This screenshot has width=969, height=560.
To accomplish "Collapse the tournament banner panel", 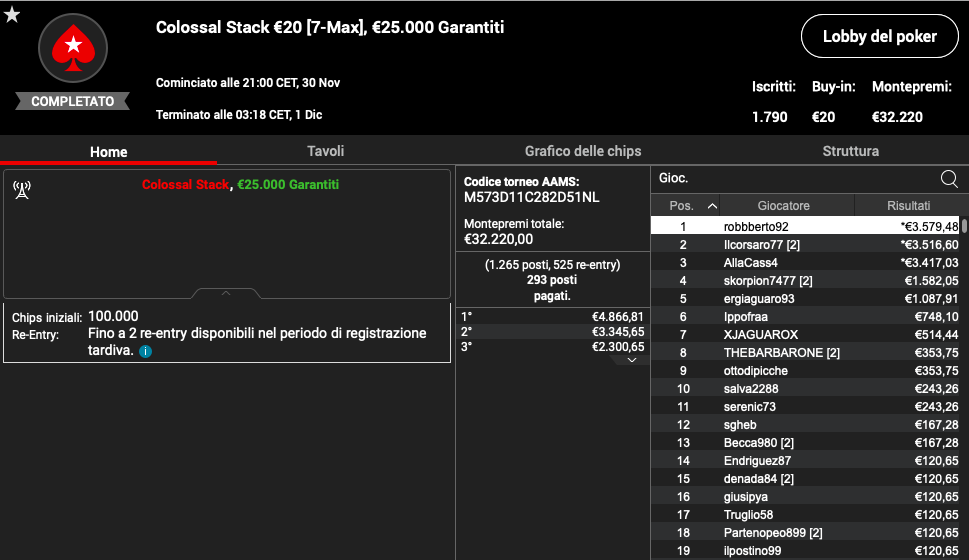I will tap(226, 293).
